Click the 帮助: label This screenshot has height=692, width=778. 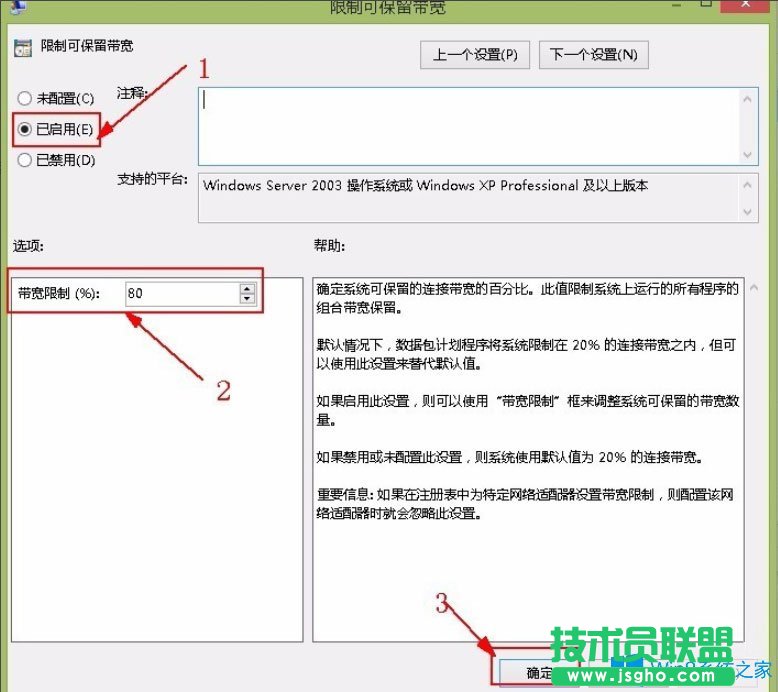coord(329,245)
